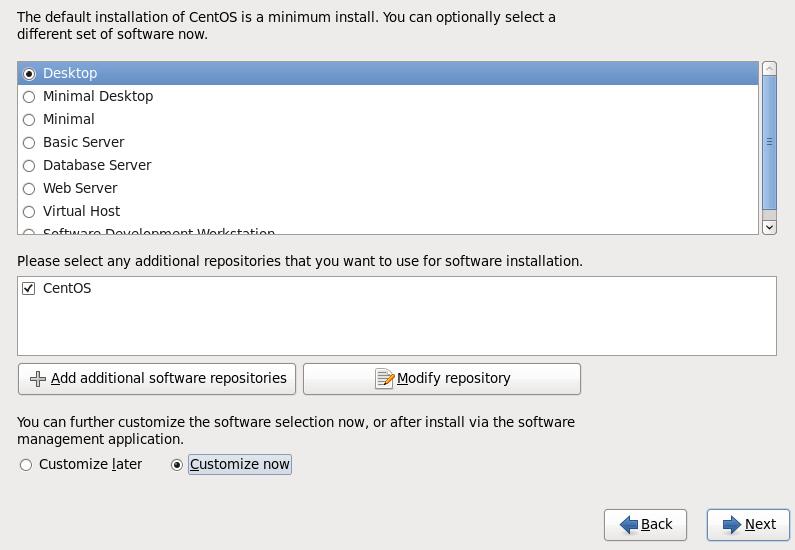
Task: Click the Modify repository button
Action: tap(442, 379)
